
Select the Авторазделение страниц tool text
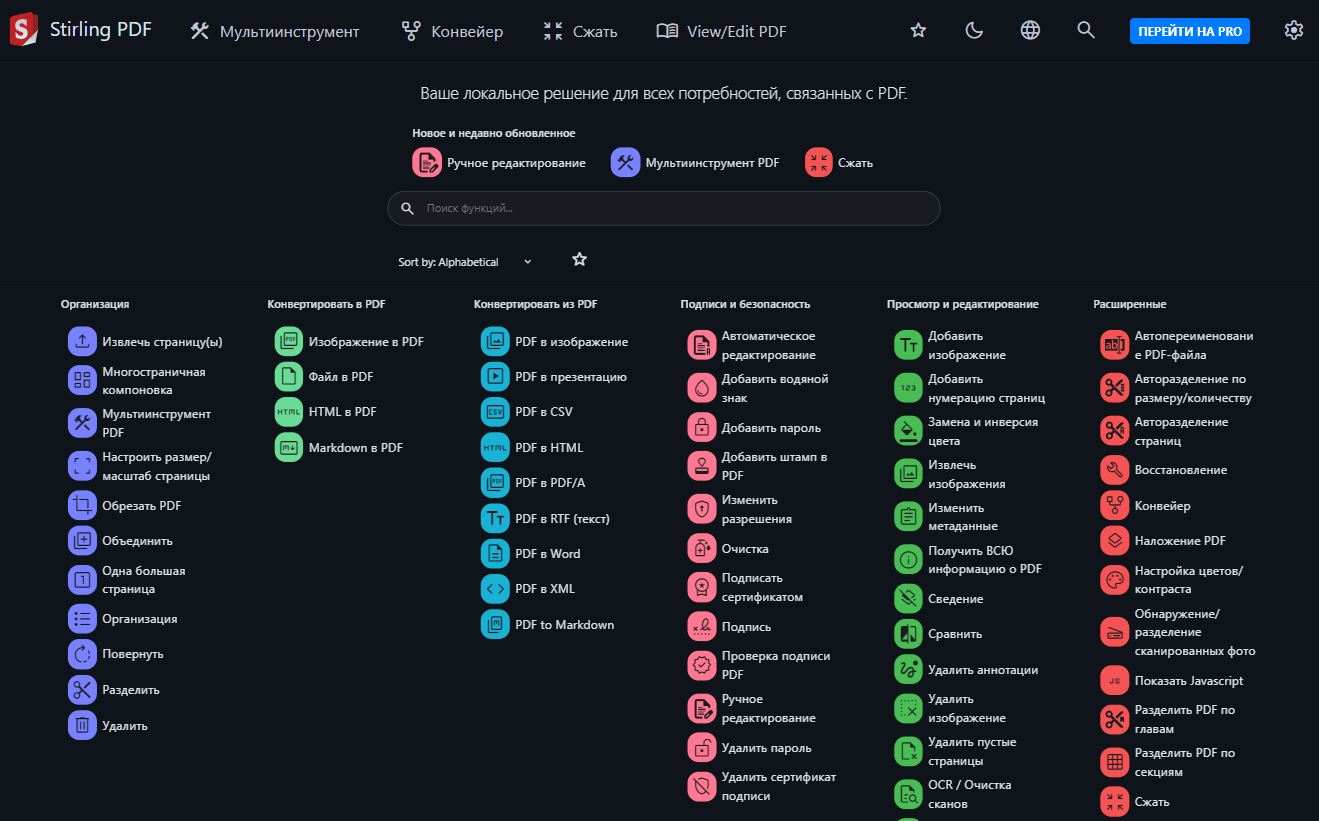[x=1182, y=431]
